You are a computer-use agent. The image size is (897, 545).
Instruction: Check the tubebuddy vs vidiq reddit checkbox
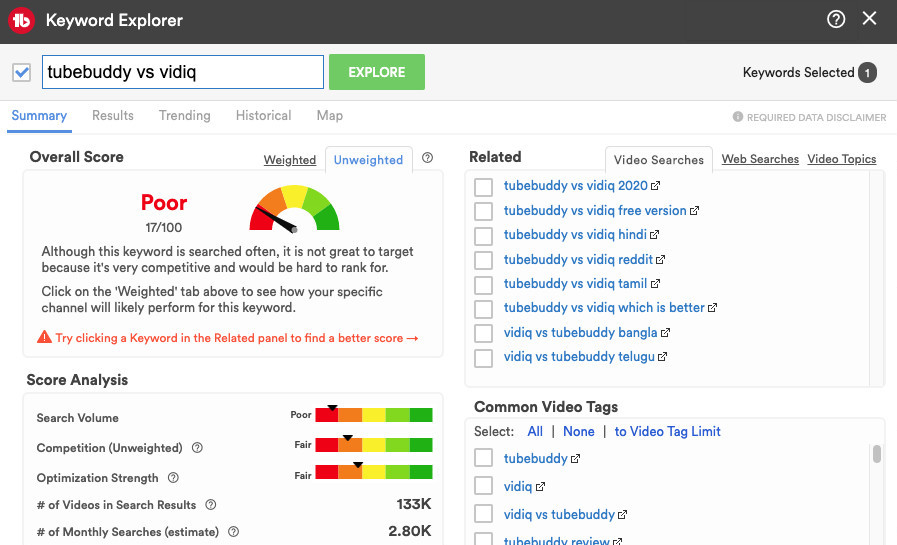(x=483, y=260)
